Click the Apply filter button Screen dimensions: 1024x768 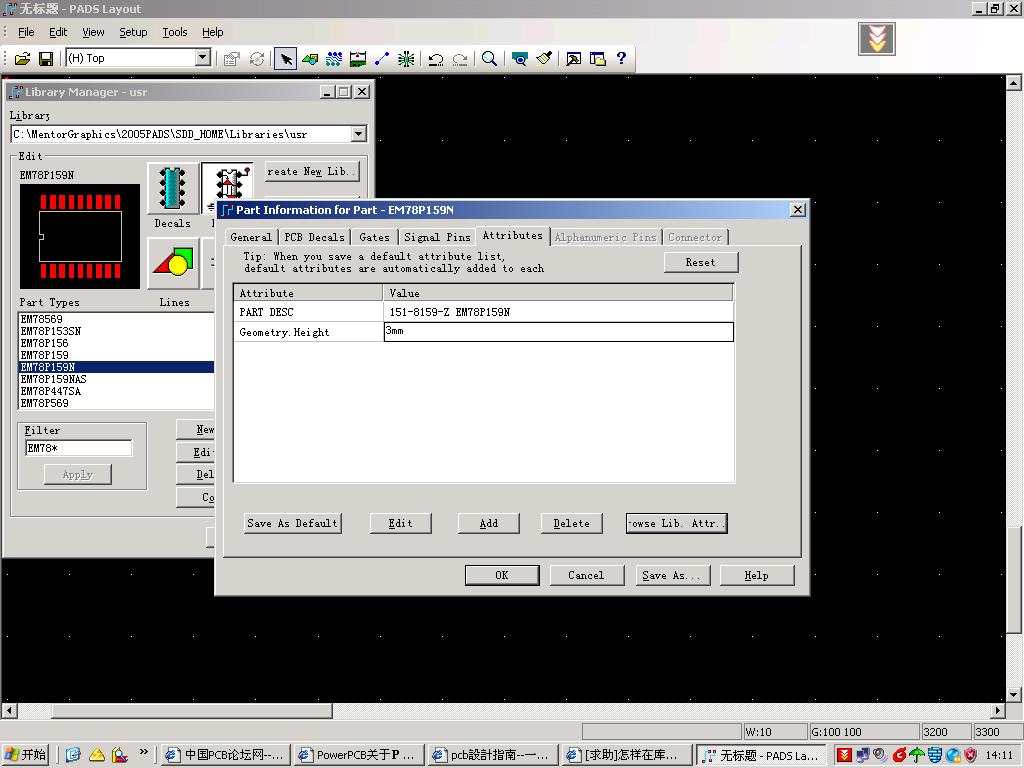(78, 475)
